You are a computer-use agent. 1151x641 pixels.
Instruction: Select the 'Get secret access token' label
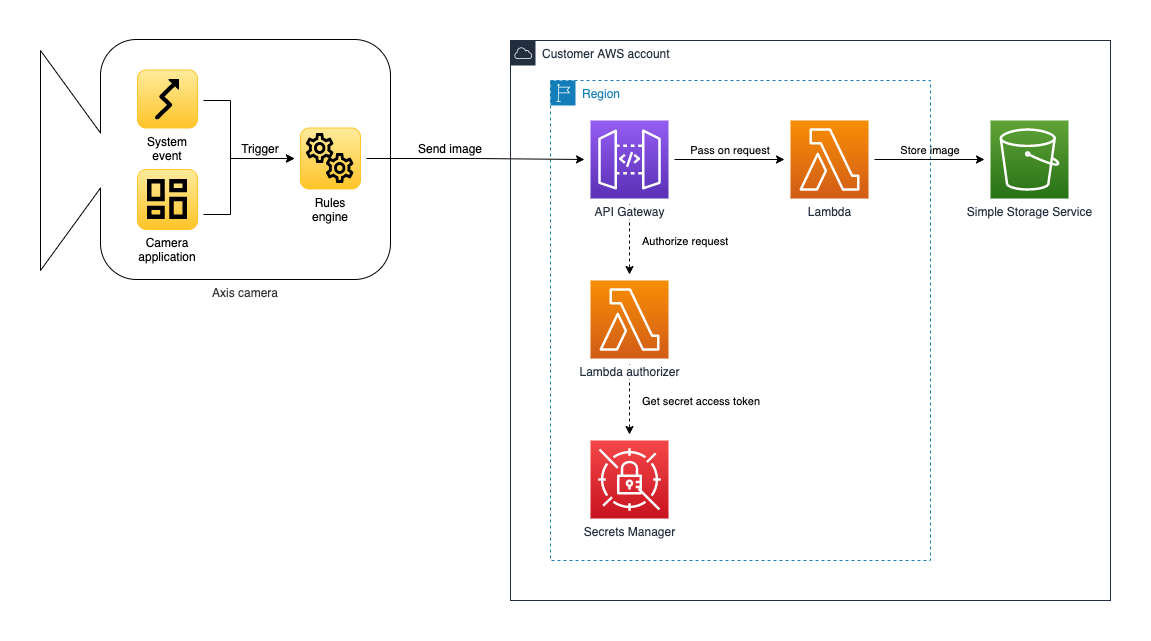pos(701,402)
